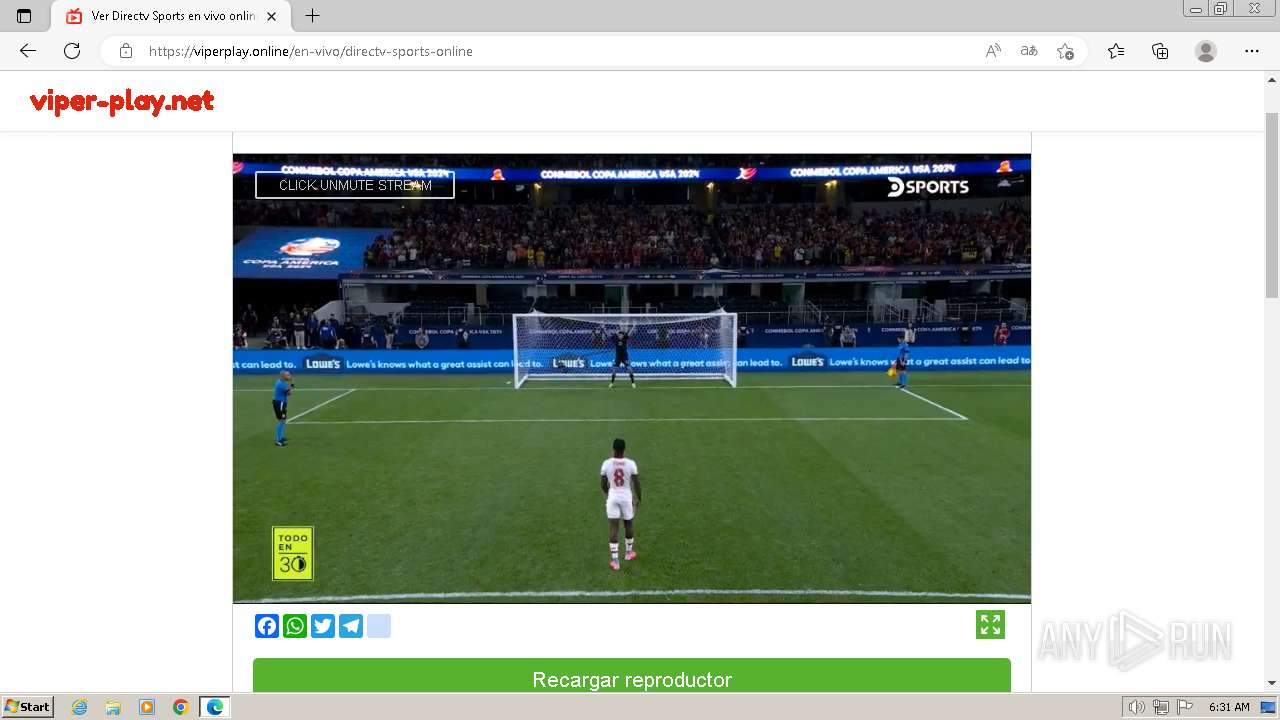Screen dimensions: 1280x720
Task: View site information lock icon
Action: click(125, 51)
